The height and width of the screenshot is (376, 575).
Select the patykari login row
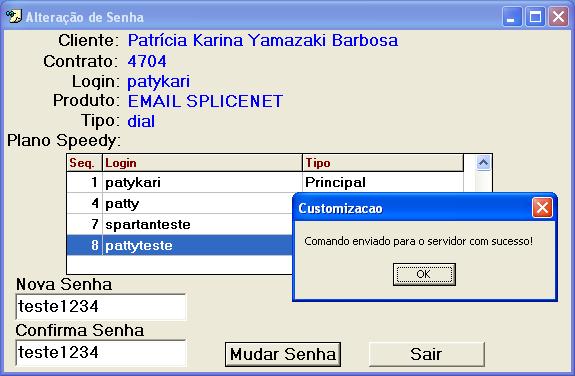coord(265,182)
